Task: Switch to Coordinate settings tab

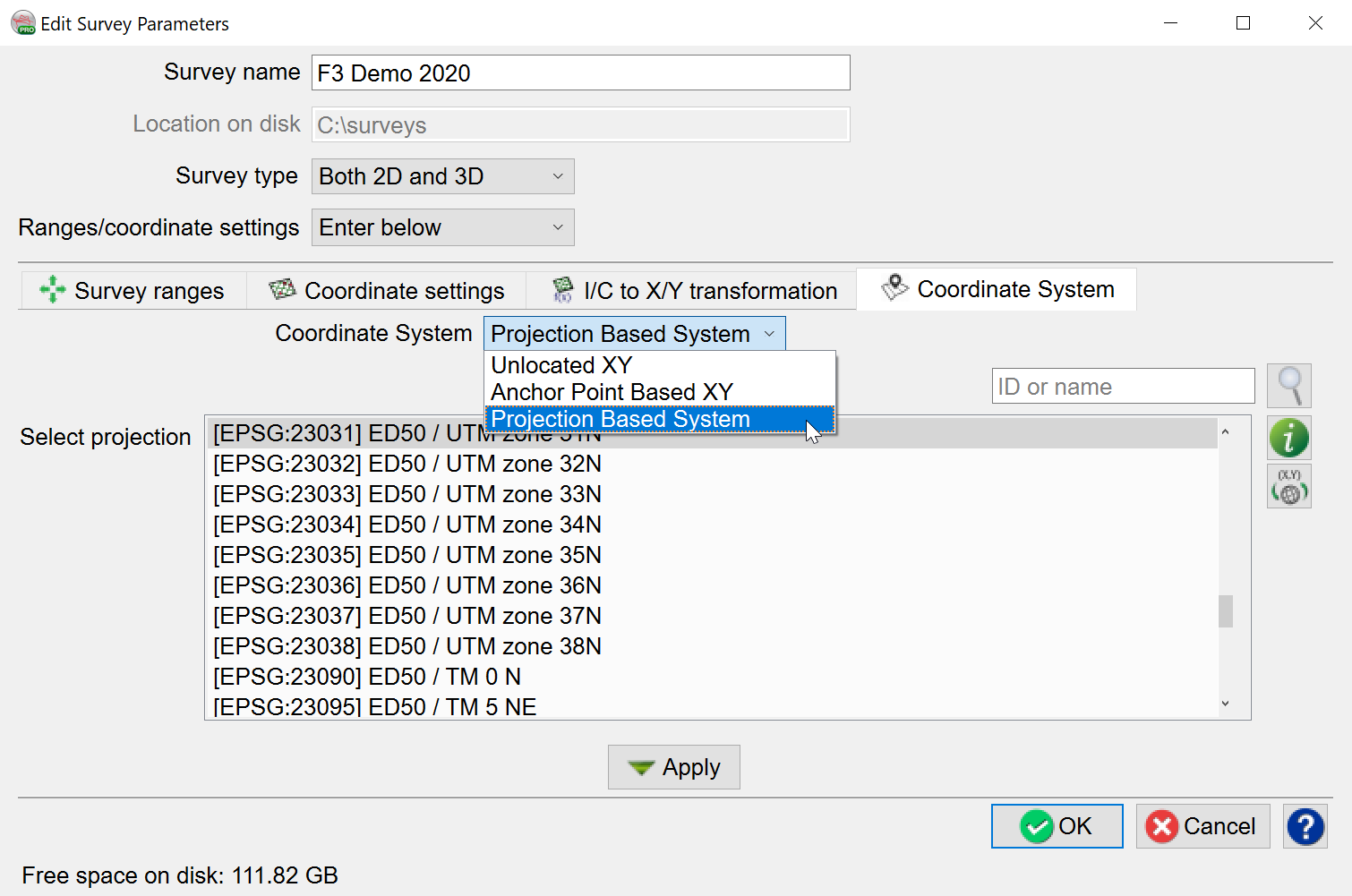Action: [387, 291]
